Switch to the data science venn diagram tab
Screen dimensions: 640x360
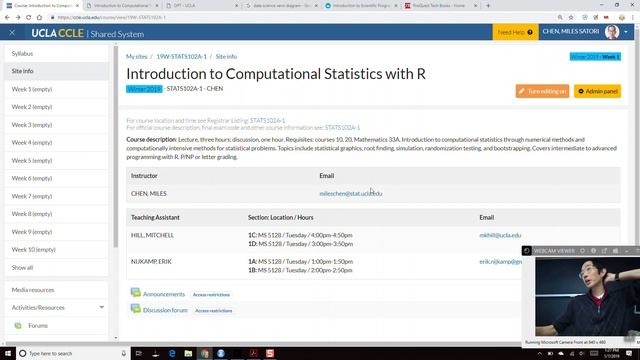(x=282, y=6)
